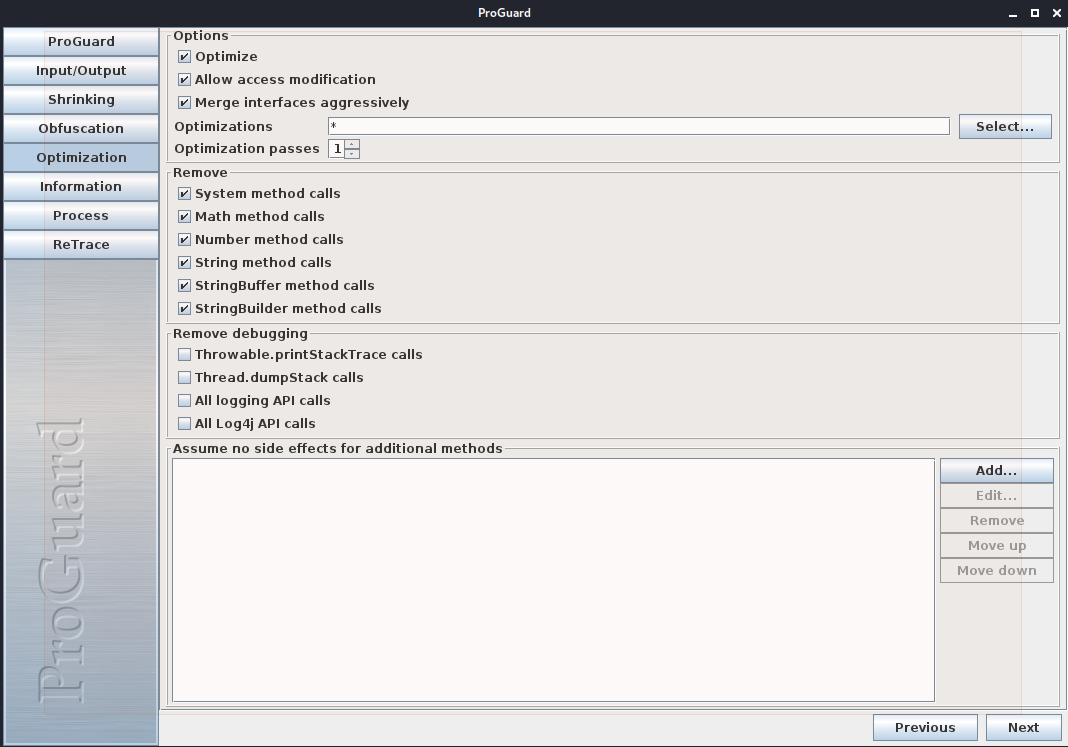Toggle StringBuilder method calls checkbox

click(x=184, y=308)
